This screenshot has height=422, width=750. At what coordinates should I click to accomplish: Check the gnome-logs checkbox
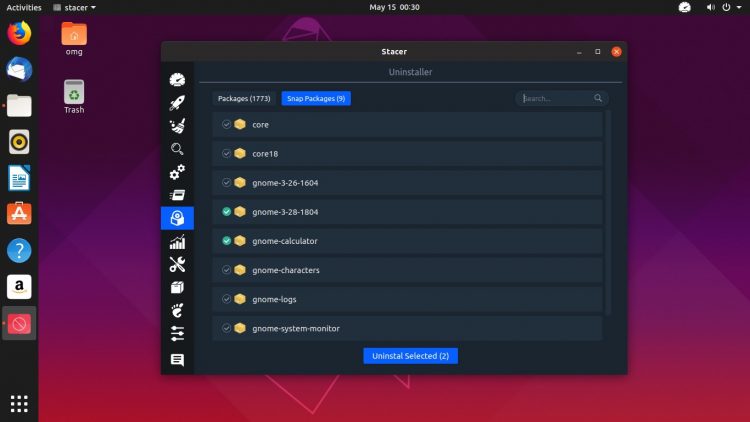coord(226,299)
